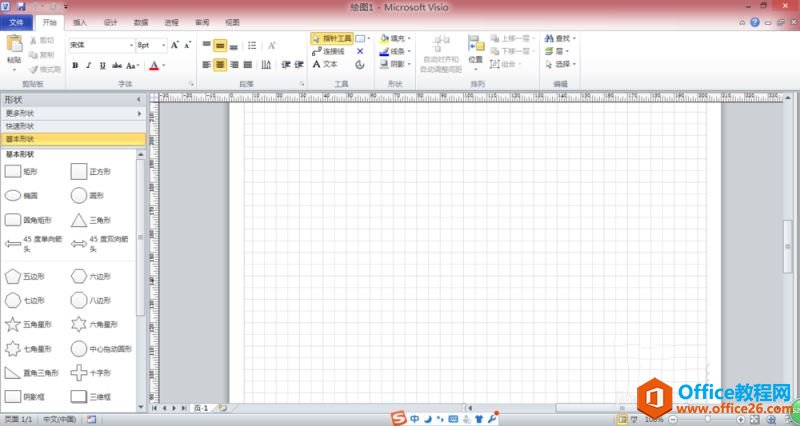800x426 pixels.
Task: Click the blue help question mark icon
Action: [x=755, y=22]
